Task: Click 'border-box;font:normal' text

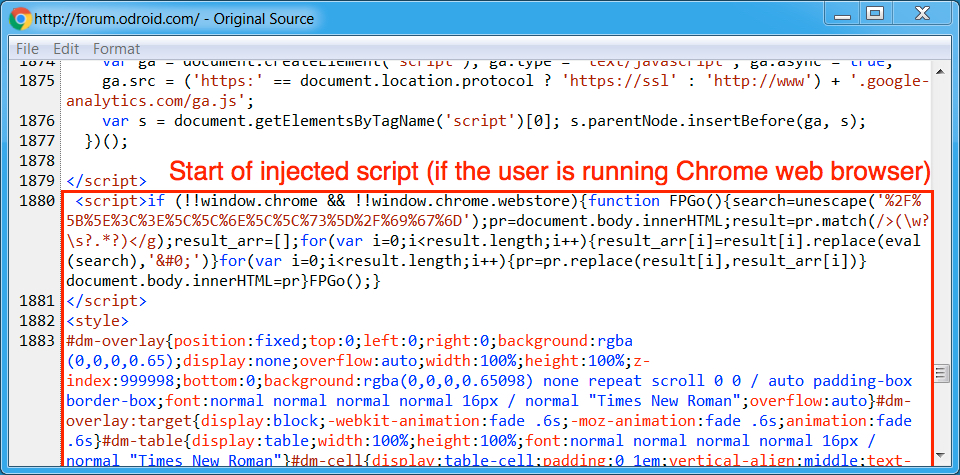Action: (x=165, y=401)
